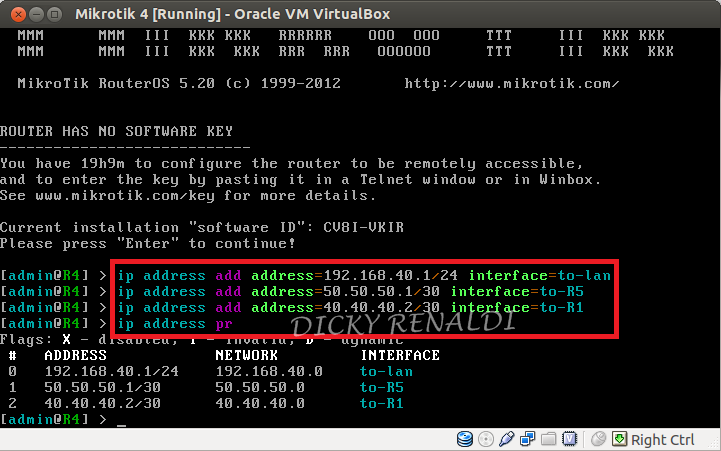Click interface 'to-R1' in the table

pos(382,404)
